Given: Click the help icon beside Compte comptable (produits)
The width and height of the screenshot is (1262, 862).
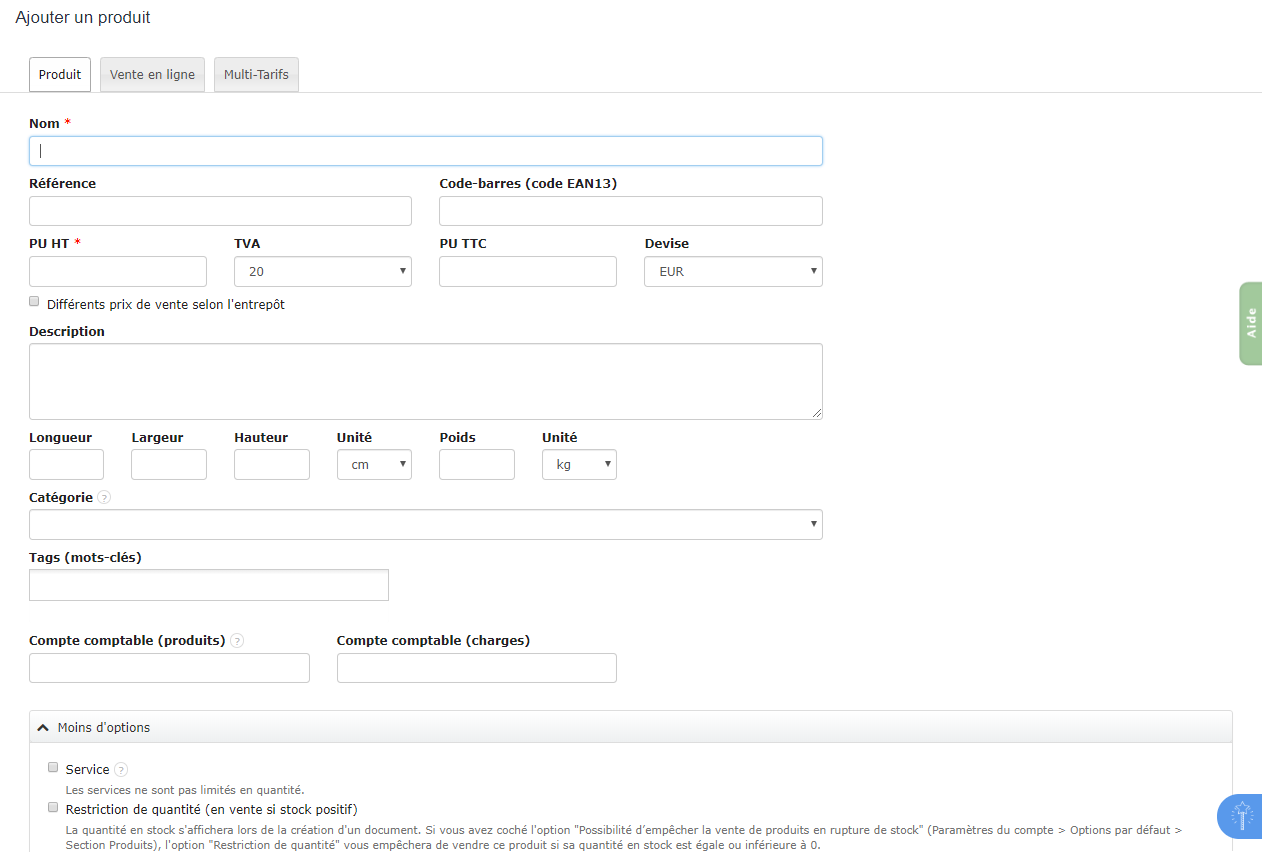Looking at the screenshot, I should click(x=237, y=640).
